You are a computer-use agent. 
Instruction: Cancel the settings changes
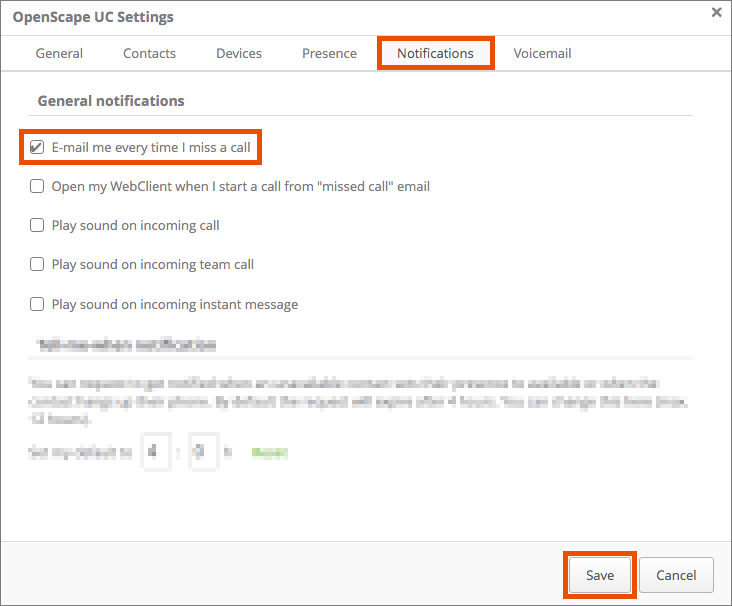click(x=676, y=575)
